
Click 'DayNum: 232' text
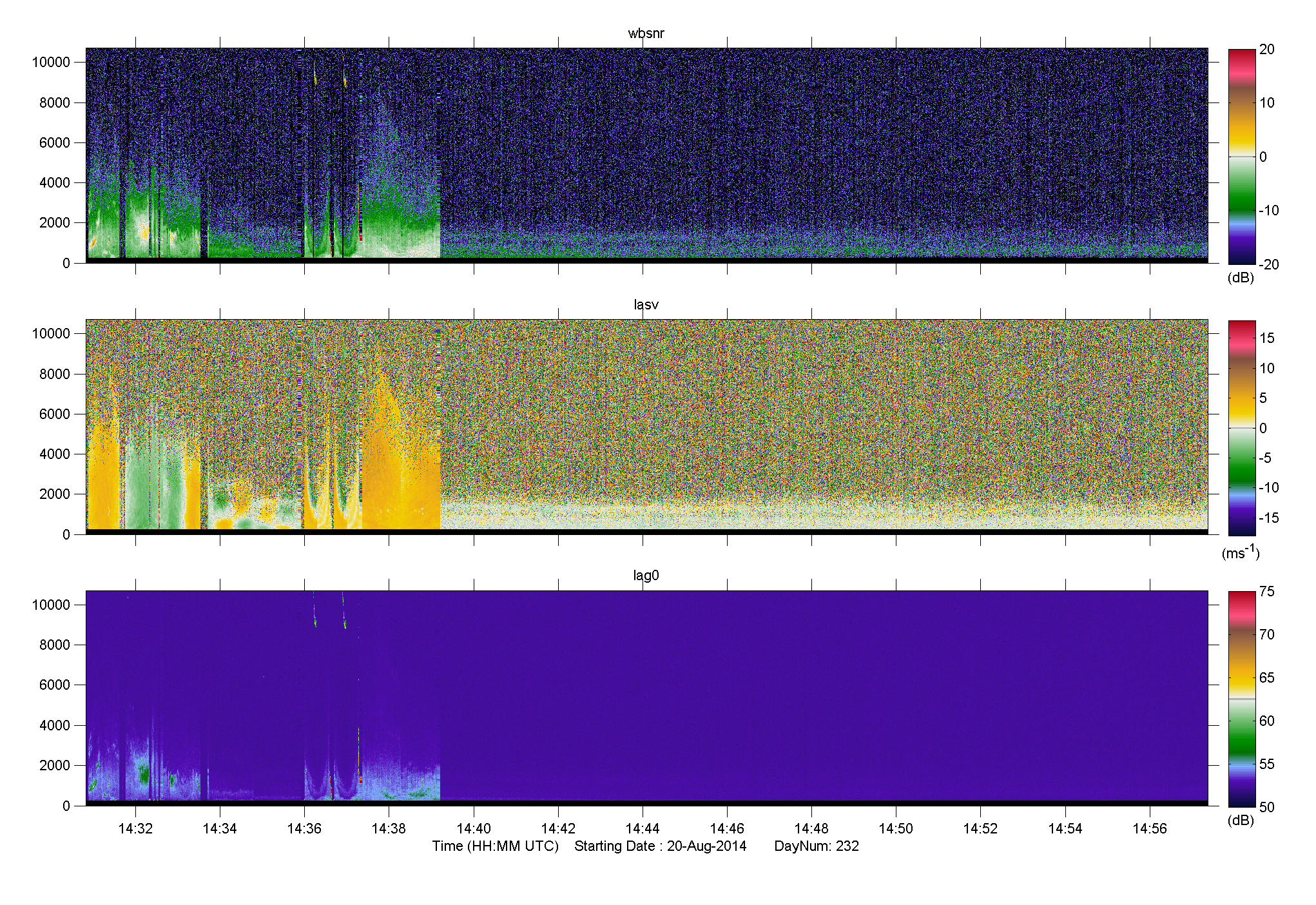[817, 846]
